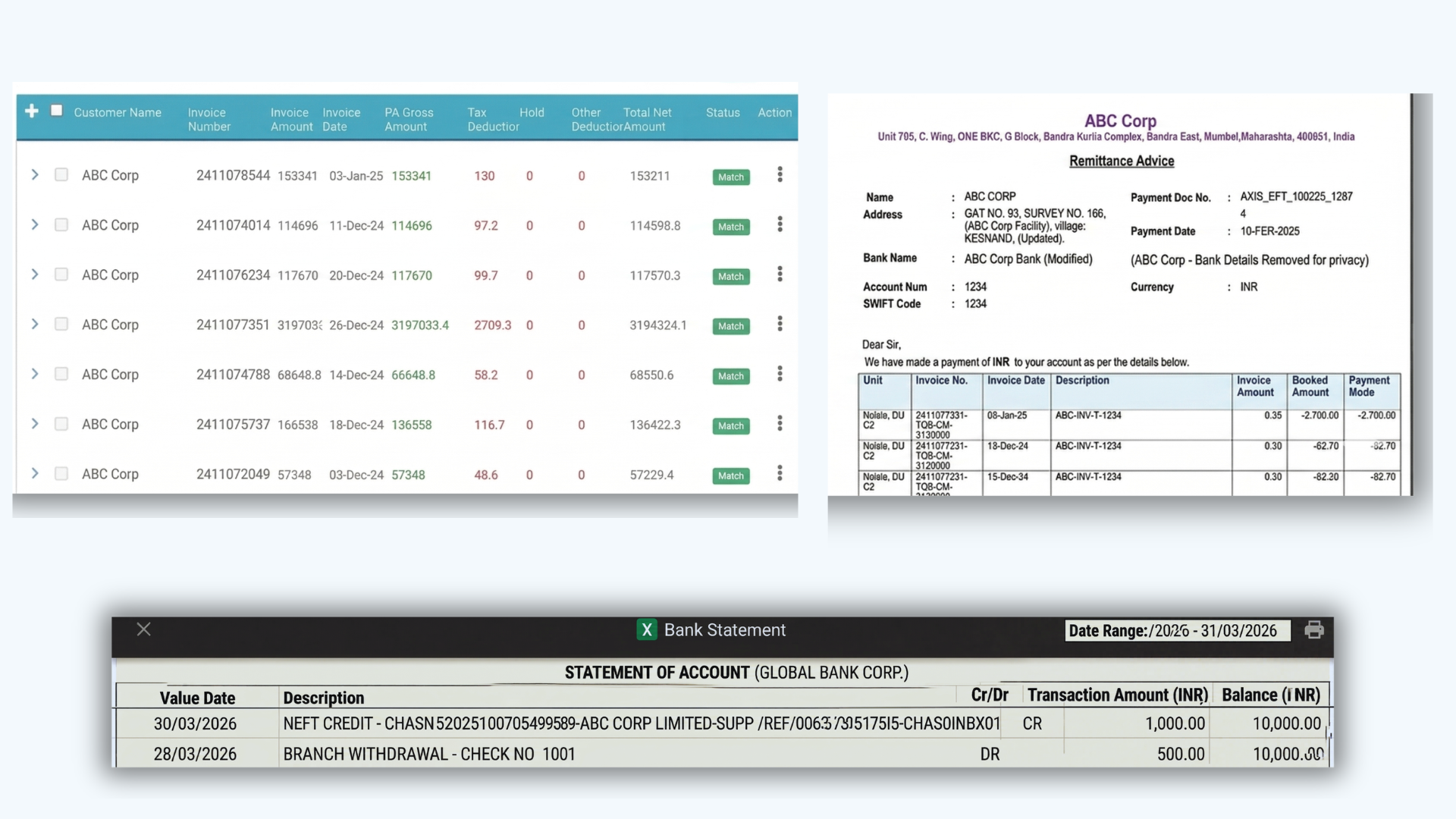Open three-dot menu for invoice 2411075737
This screenshot has height=819, width=1456.
(x=780, y=424)
